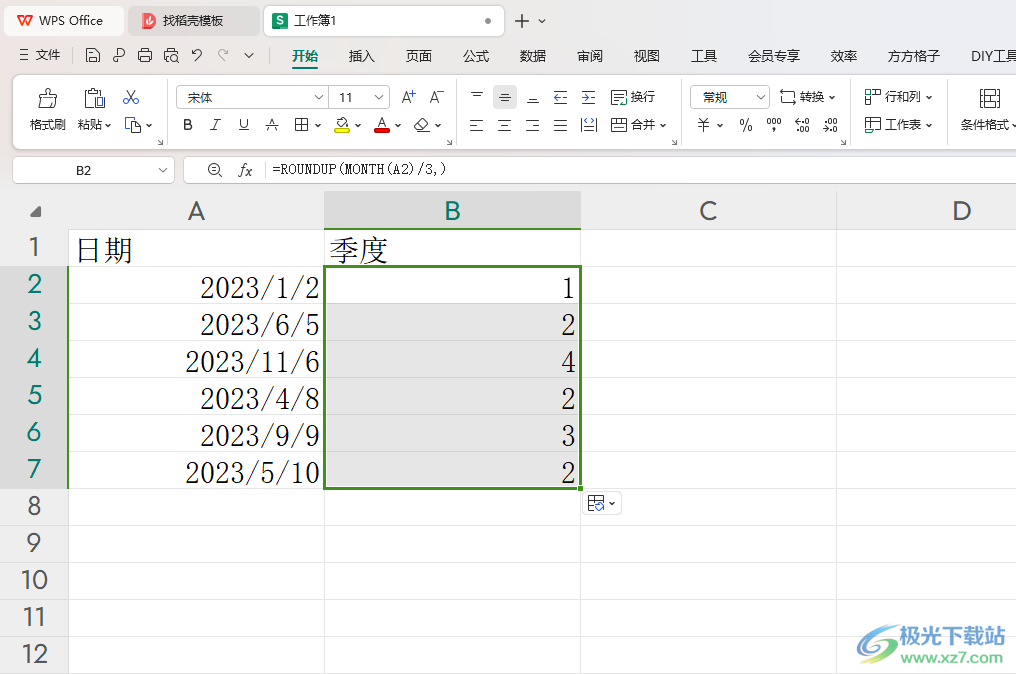Open the File (文件) menu
The width and height of the screenshot is (1016, 674).
click(x=40, y=55)
